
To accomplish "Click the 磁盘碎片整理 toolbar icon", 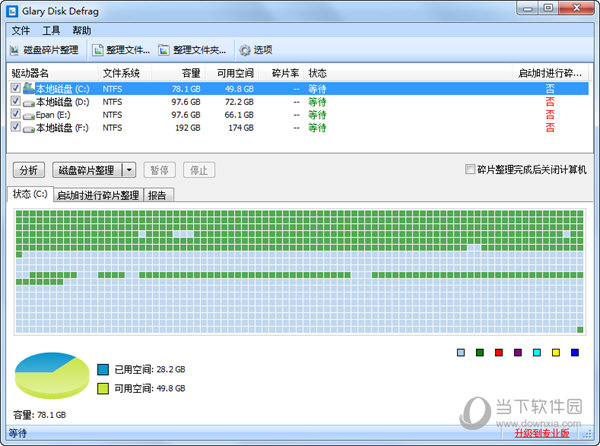I will coord(14,50).
